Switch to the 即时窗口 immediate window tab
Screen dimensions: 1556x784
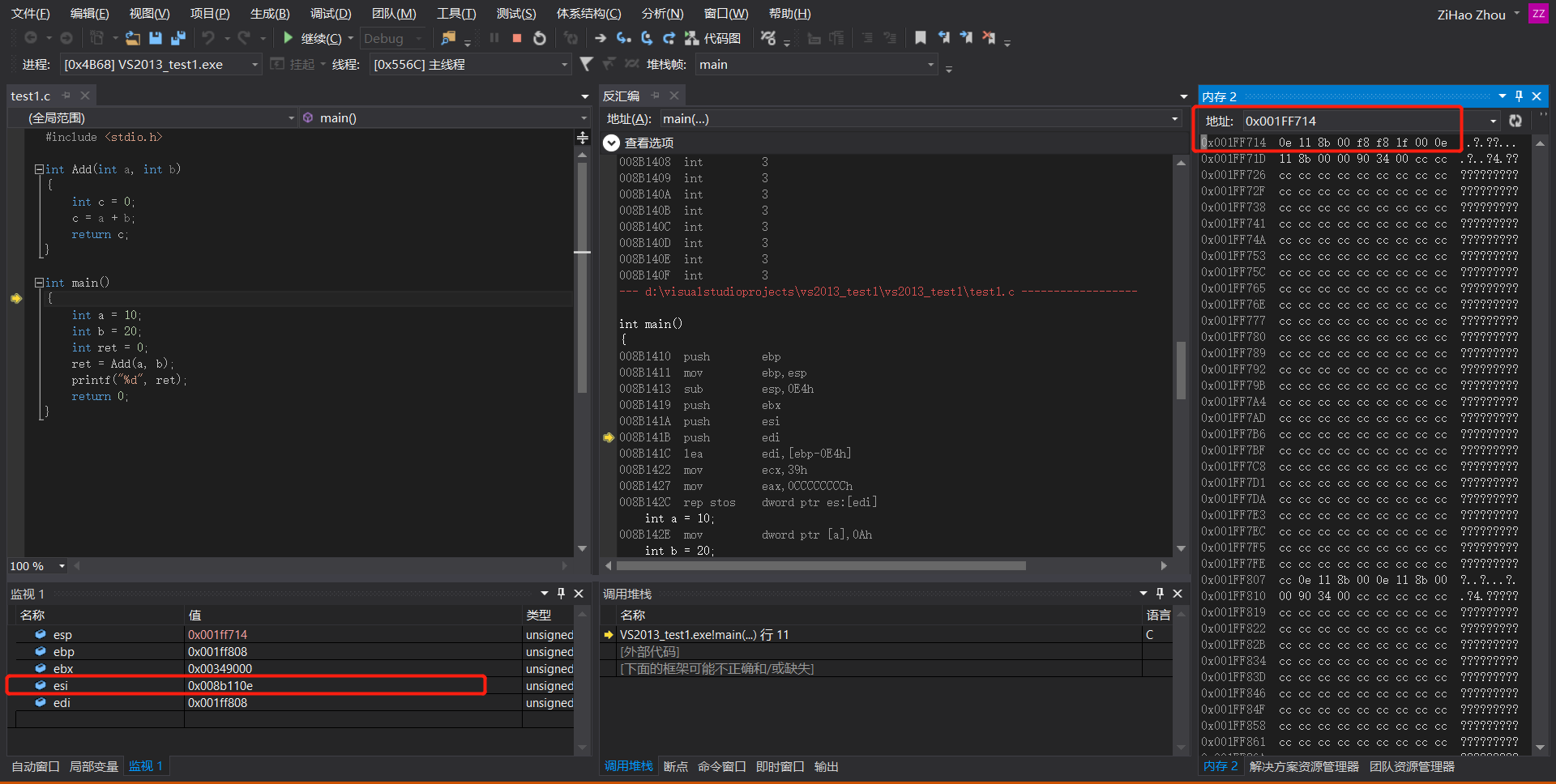tap(780, 766)
